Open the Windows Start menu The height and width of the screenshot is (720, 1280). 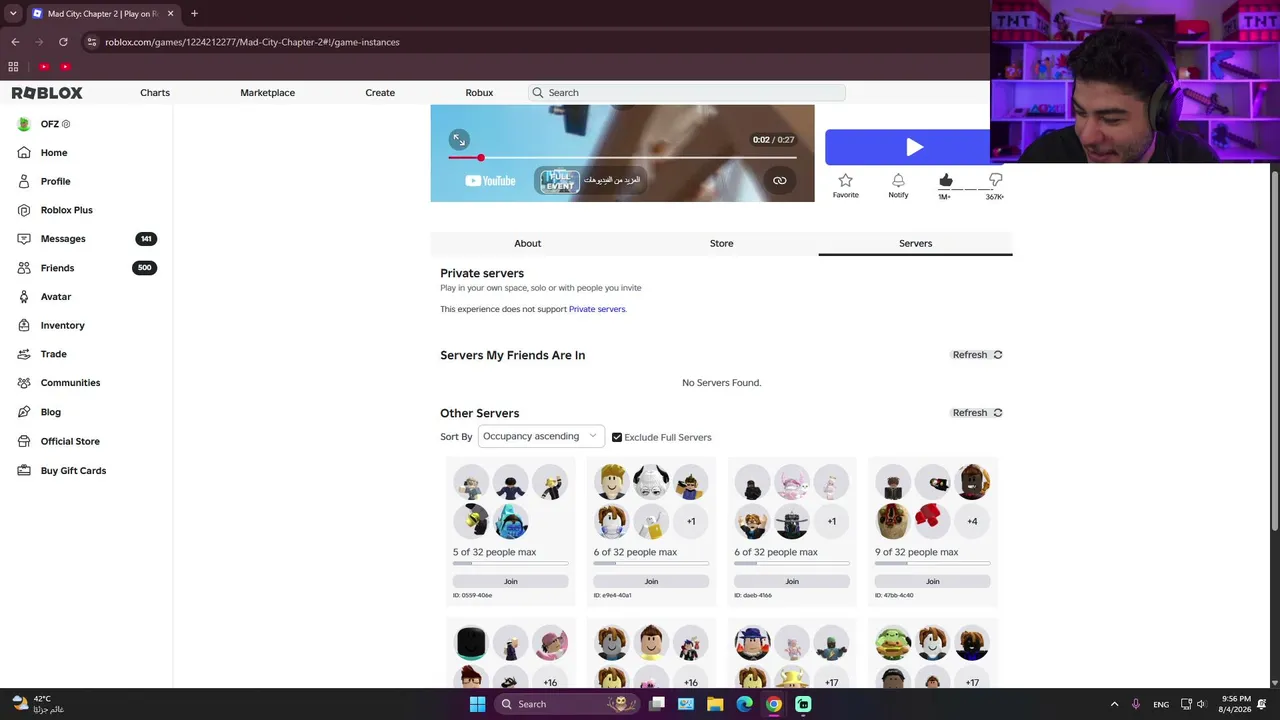coord(477,704)
